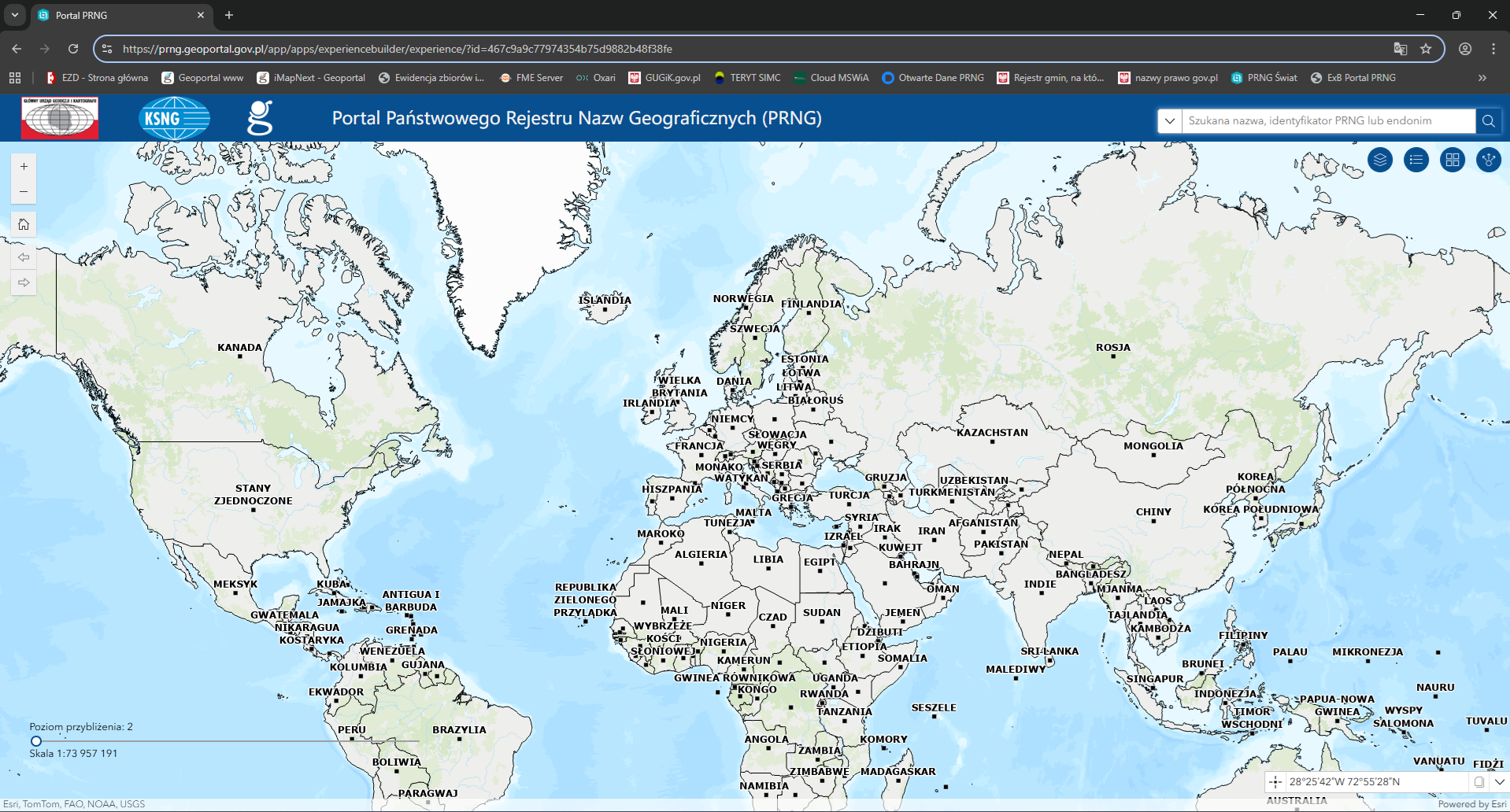Open the legend list widget
Screen dimensions: 1510x812
(1416, 161)
